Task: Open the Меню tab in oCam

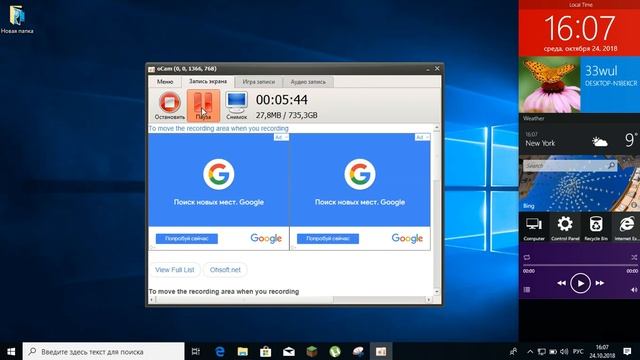Action: 165,82
